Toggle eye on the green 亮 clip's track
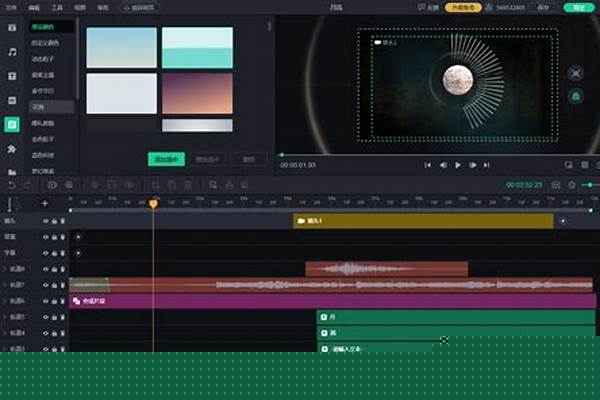 pos(46,333)
